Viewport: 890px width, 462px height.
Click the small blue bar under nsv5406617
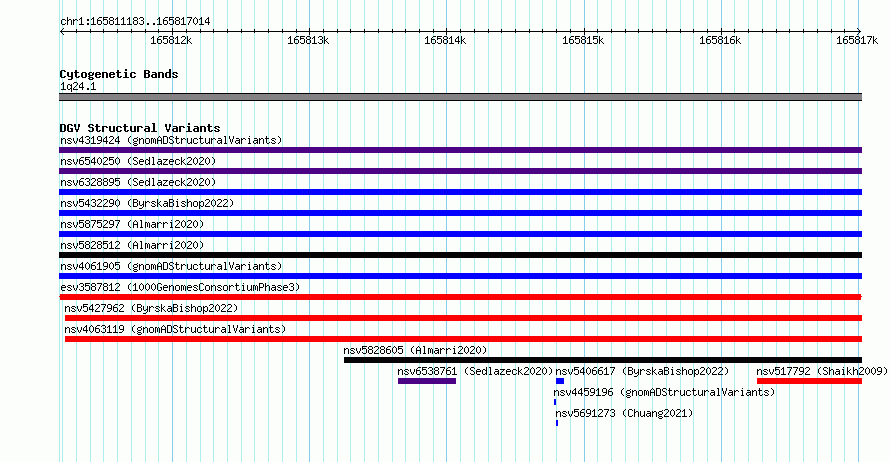560,381
